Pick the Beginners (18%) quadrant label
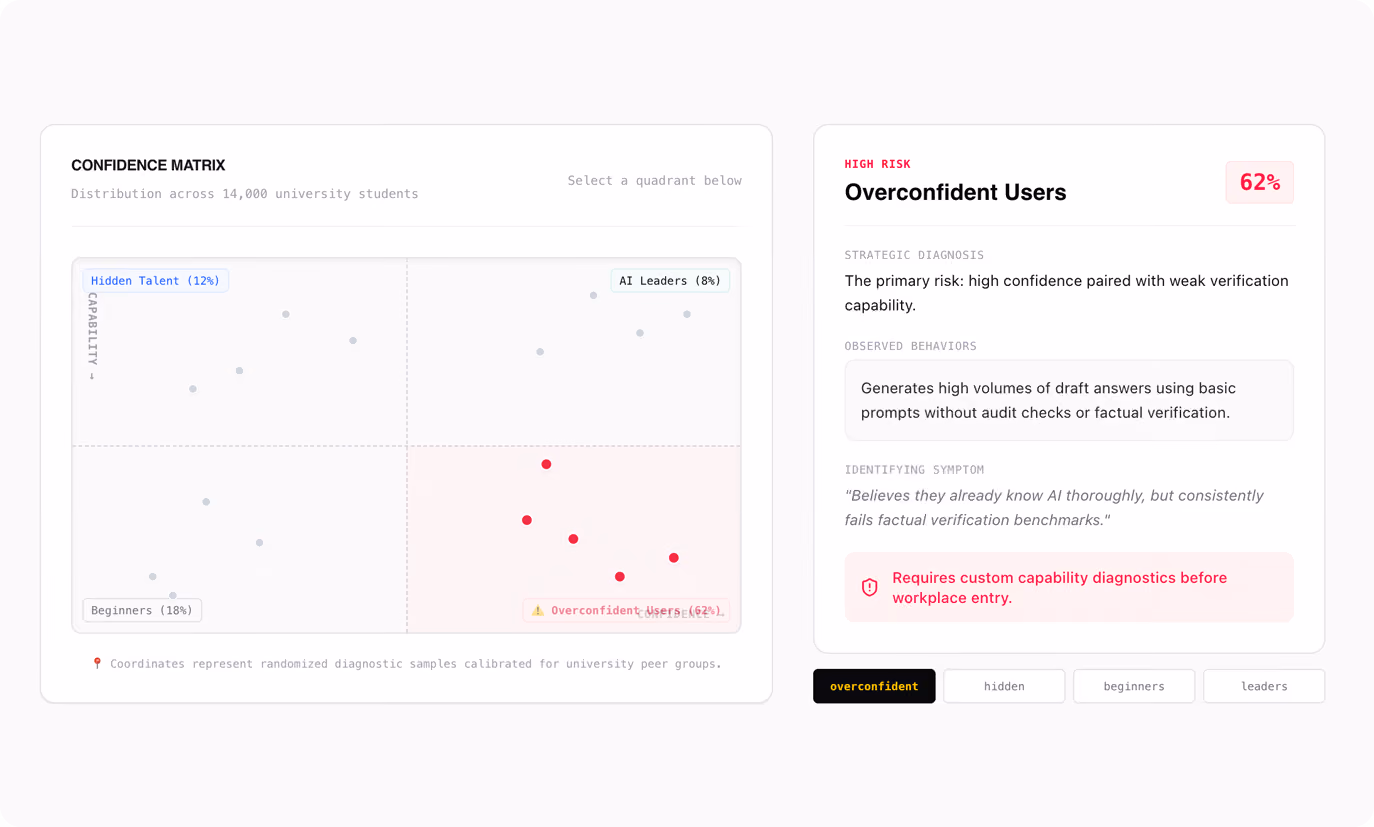This screenshot has width=1374, height=827. click(142, 610)
